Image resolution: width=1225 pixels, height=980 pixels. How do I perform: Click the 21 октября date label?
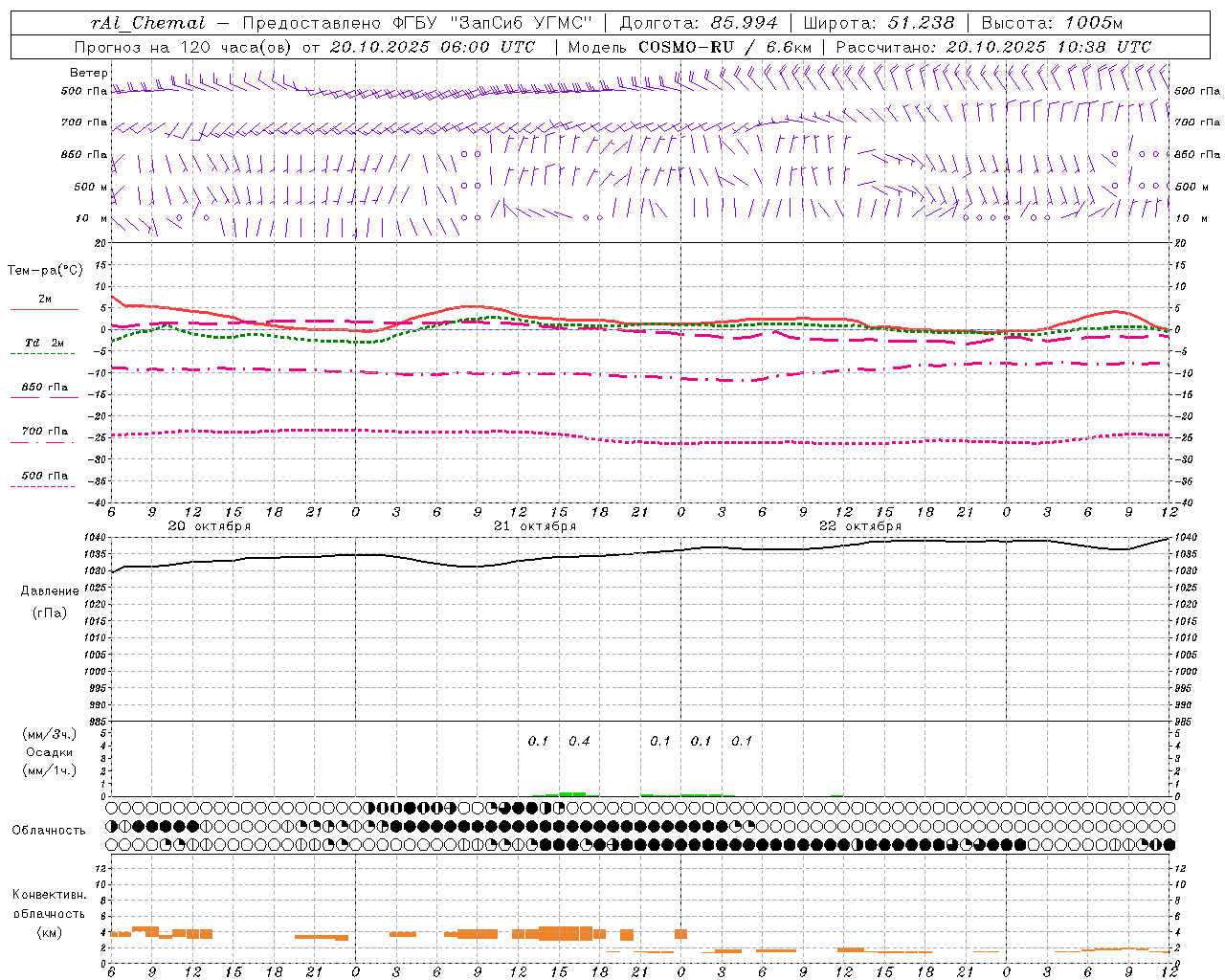535,525
